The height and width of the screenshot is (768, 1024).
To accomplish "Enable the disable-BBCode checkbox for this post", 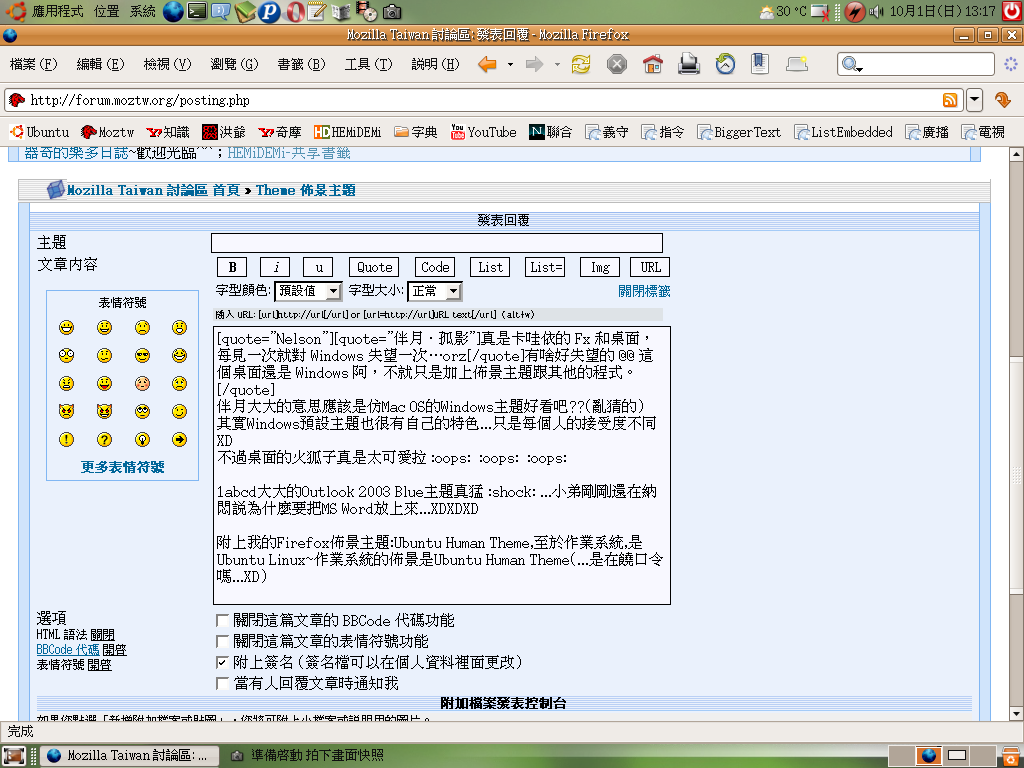I will pyautogui.click(x=223, y=620).
